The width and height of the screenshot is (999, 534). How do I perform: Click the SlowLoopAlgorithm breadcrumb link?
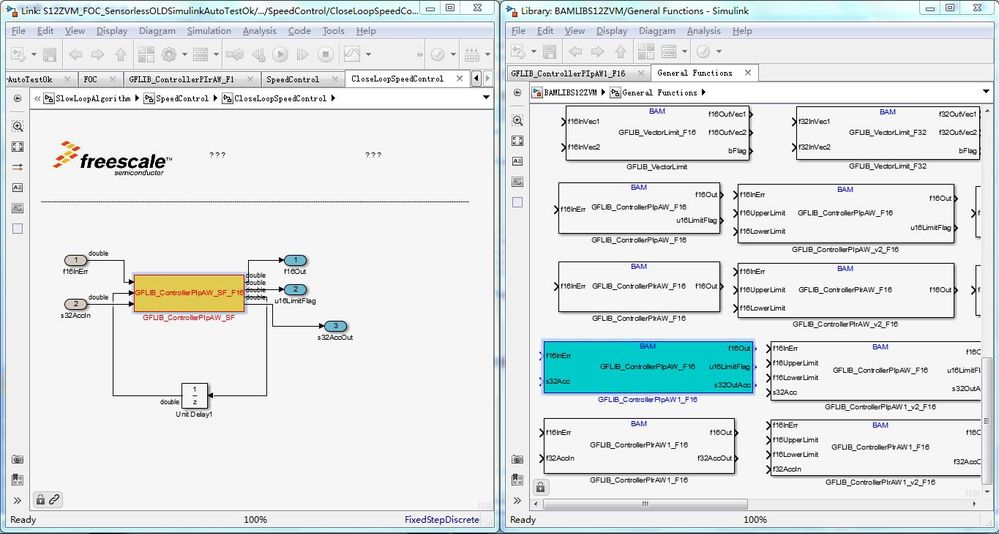coord(92,98)
